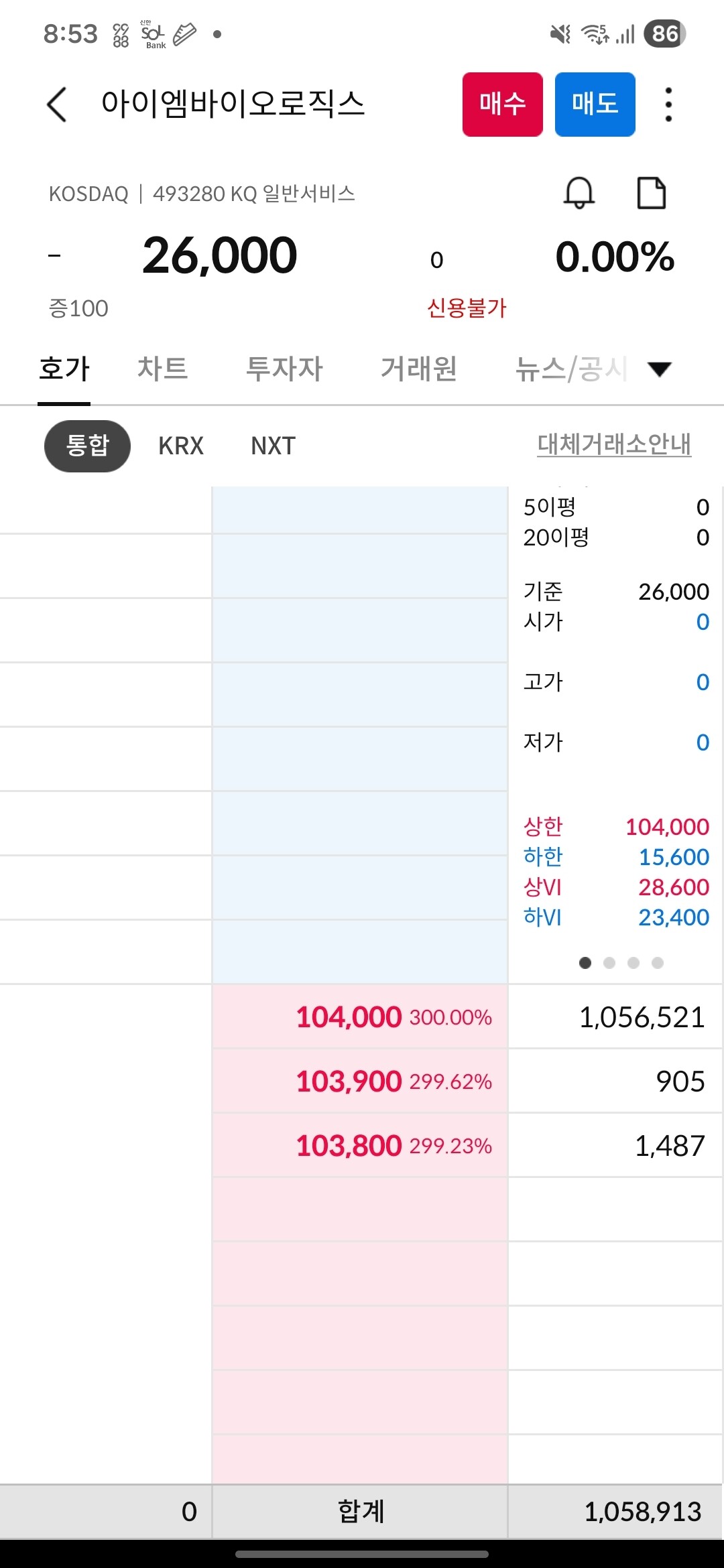Select the 103,900 price row

point(360,1081)
